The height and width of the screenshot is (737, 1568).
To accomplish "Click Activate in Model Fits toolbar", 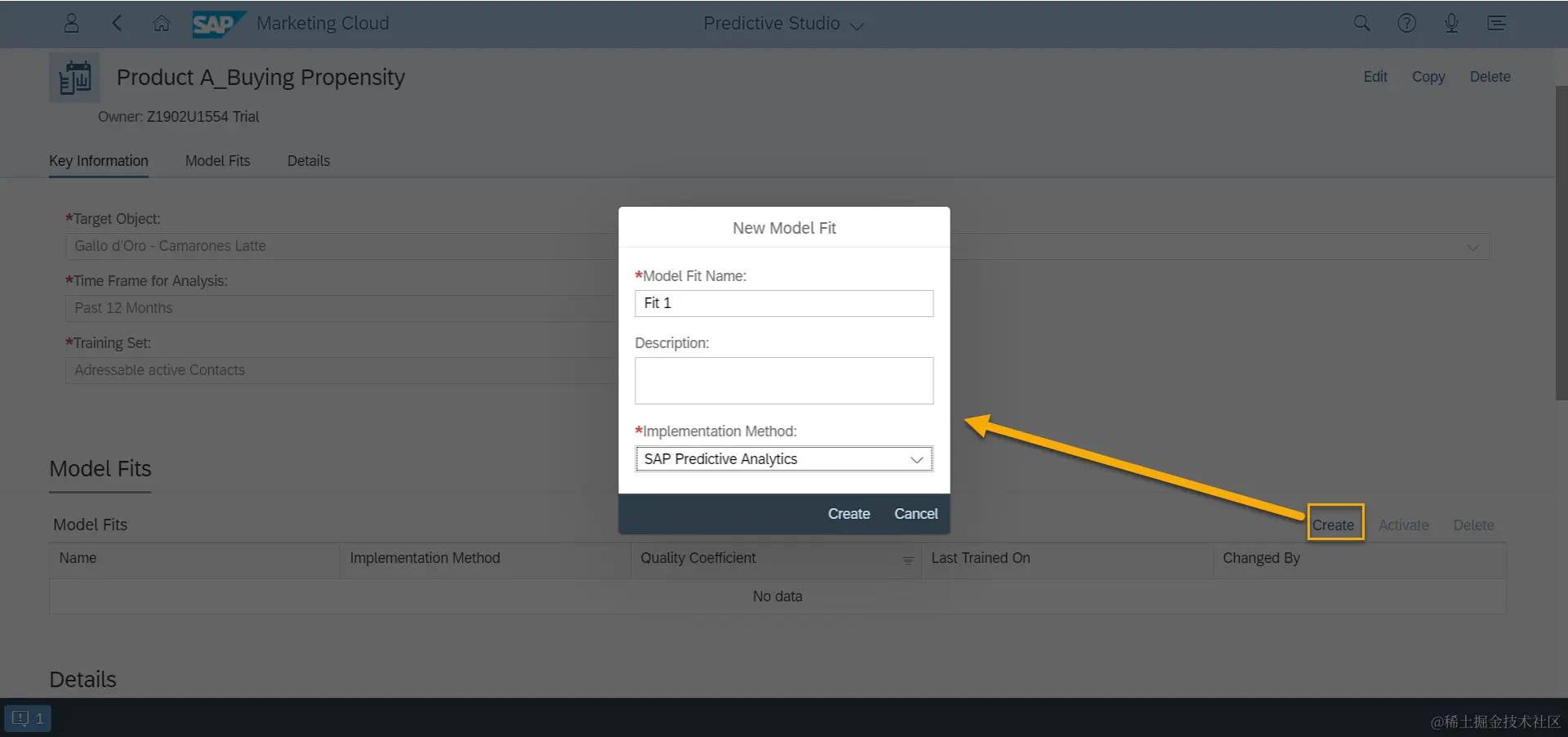I will click(x=1404, y=525).
